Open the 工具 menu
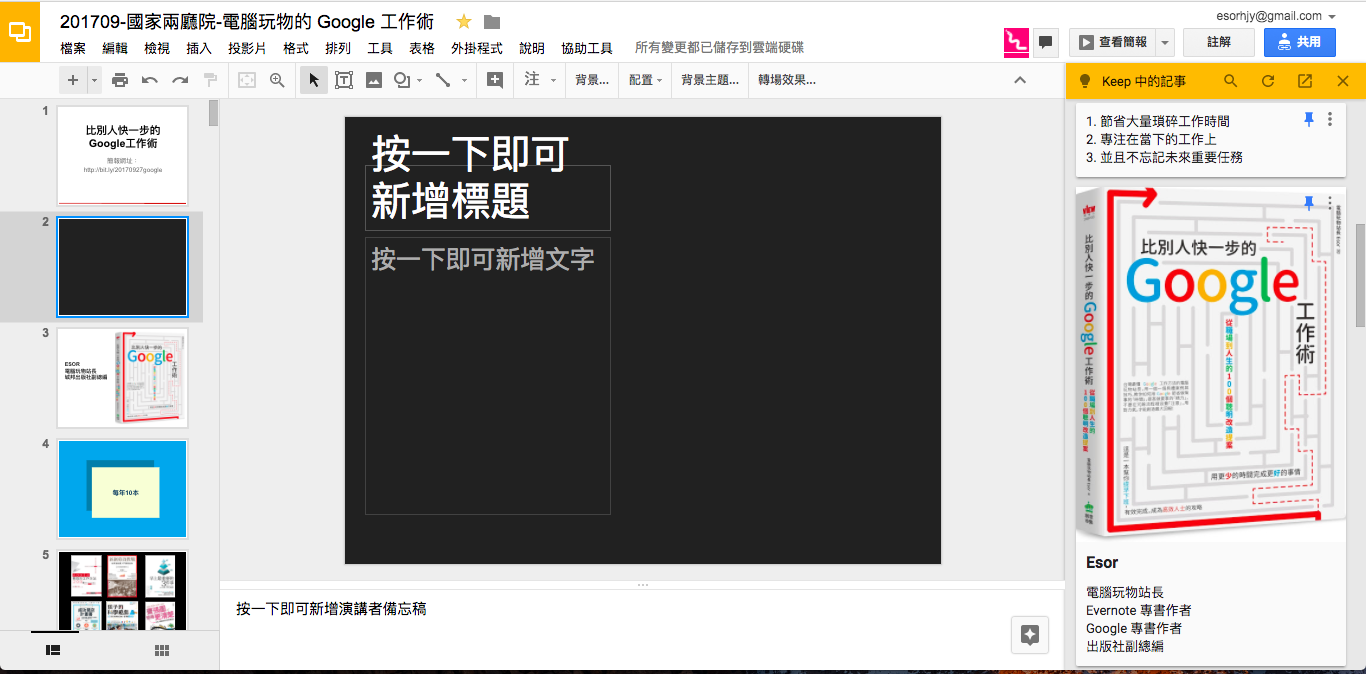The image size is (1366, 674). tap(380, 48)
